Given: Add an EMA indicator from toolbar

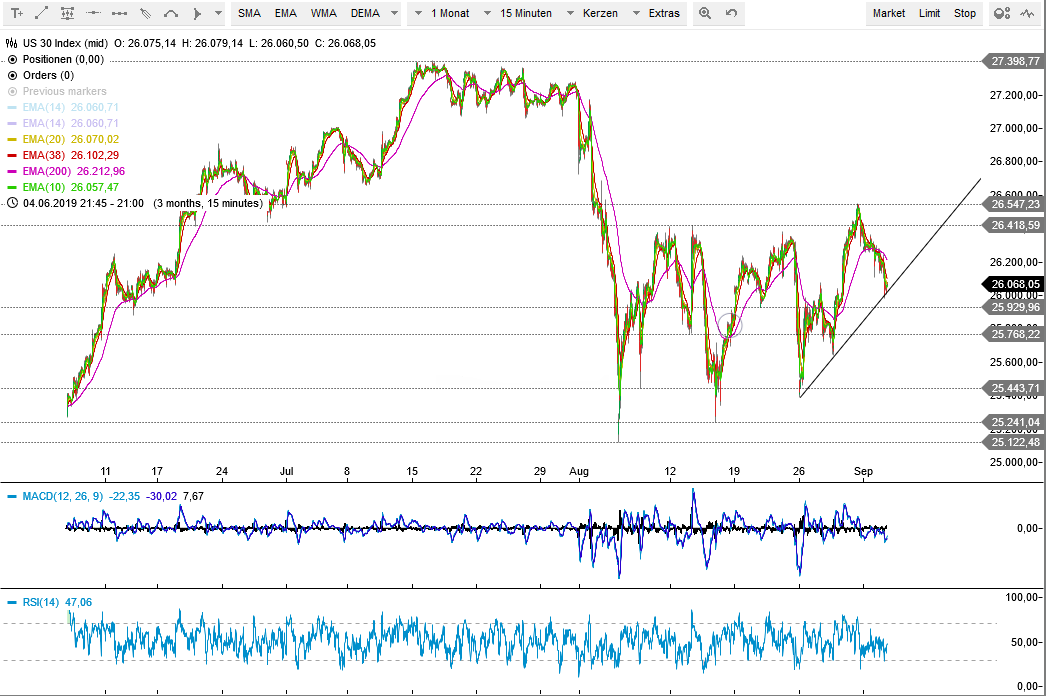Looking at the screenshot, I should pos(286,13).
